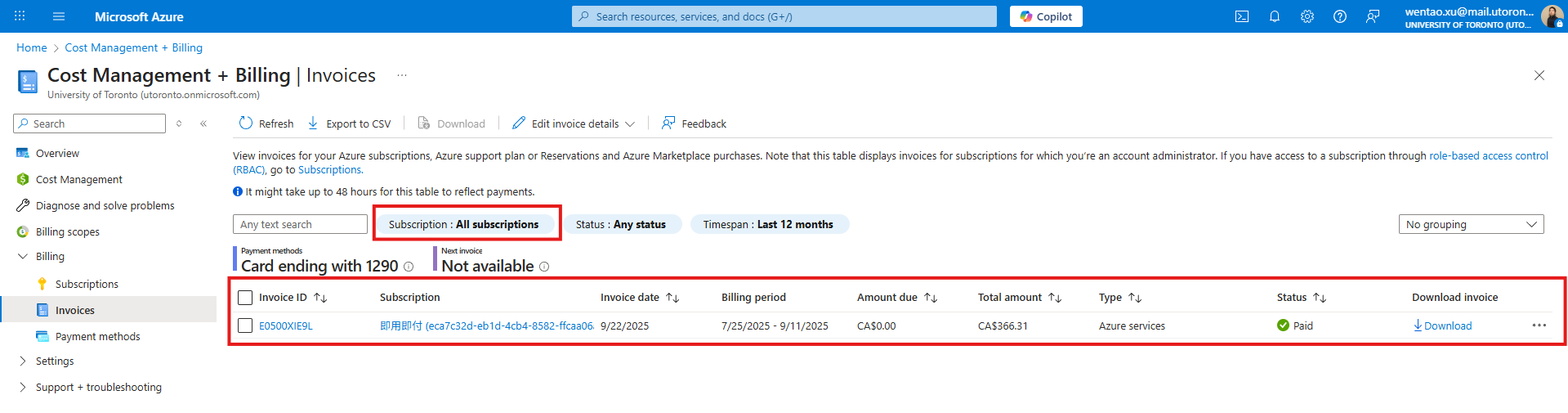This screenshot has width=1568, height=413.
Task: Collapse the Billing section
Action: point(23,256)
